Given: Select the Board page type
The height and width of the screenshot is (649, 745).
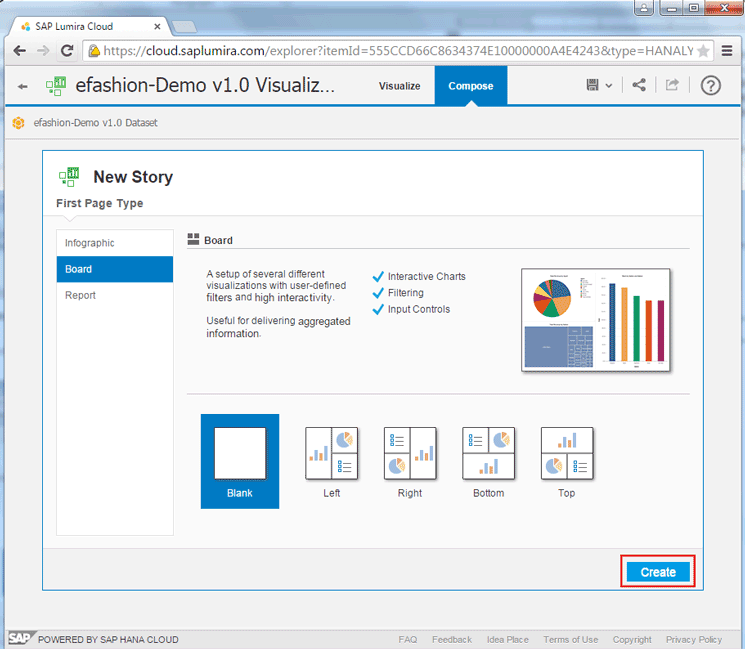Looking at the screenshot, I should (x=115, y=269).
